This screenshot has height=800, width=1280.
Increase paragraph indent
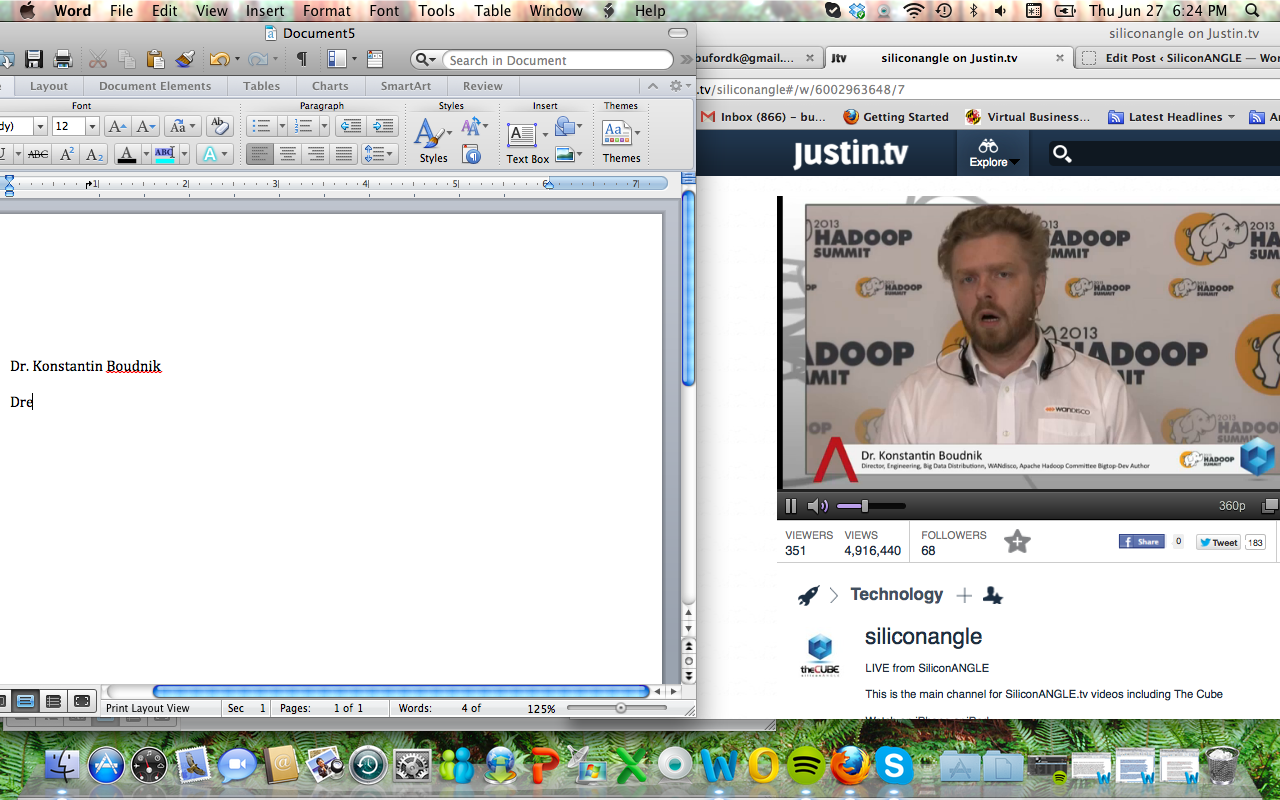(382, 126)
